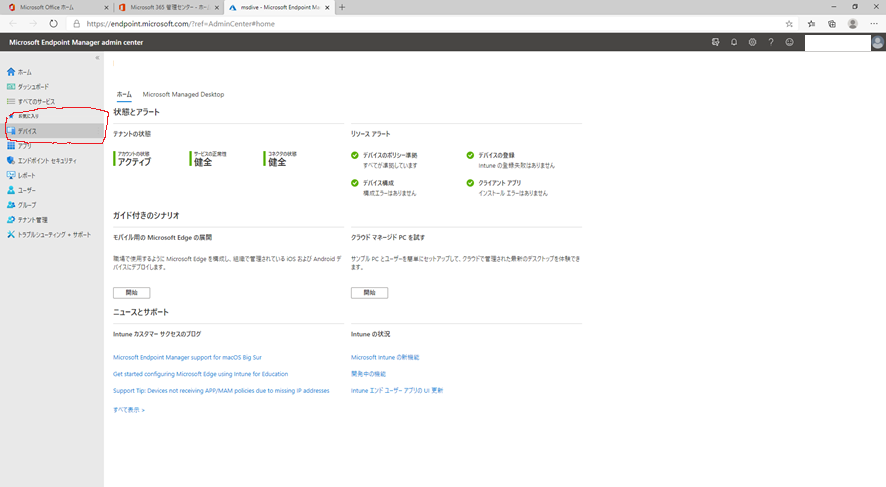Click the browser forward arrow

(x=33, y=24)
